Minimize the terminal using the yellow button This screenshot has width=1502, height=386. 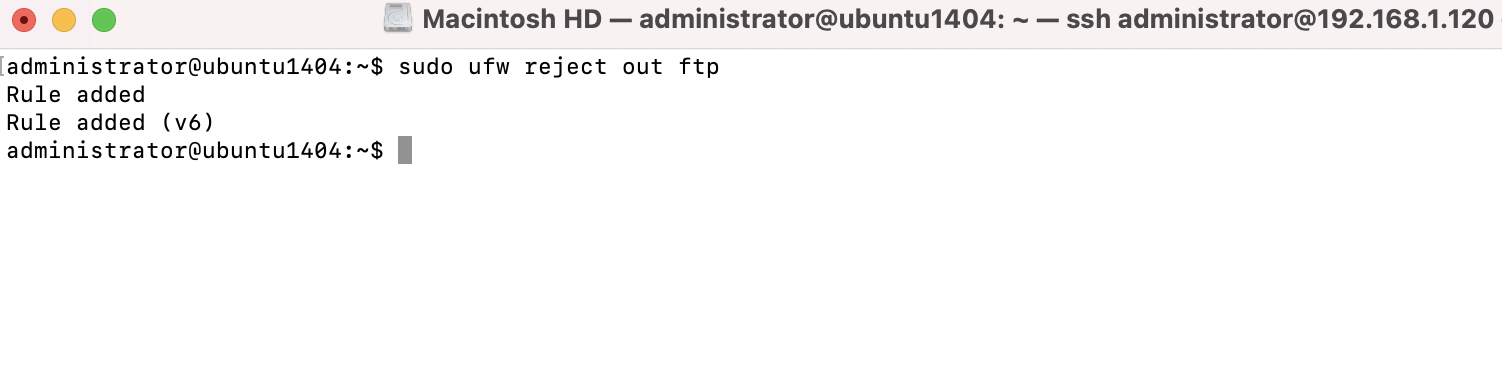[x=63, y=19]
